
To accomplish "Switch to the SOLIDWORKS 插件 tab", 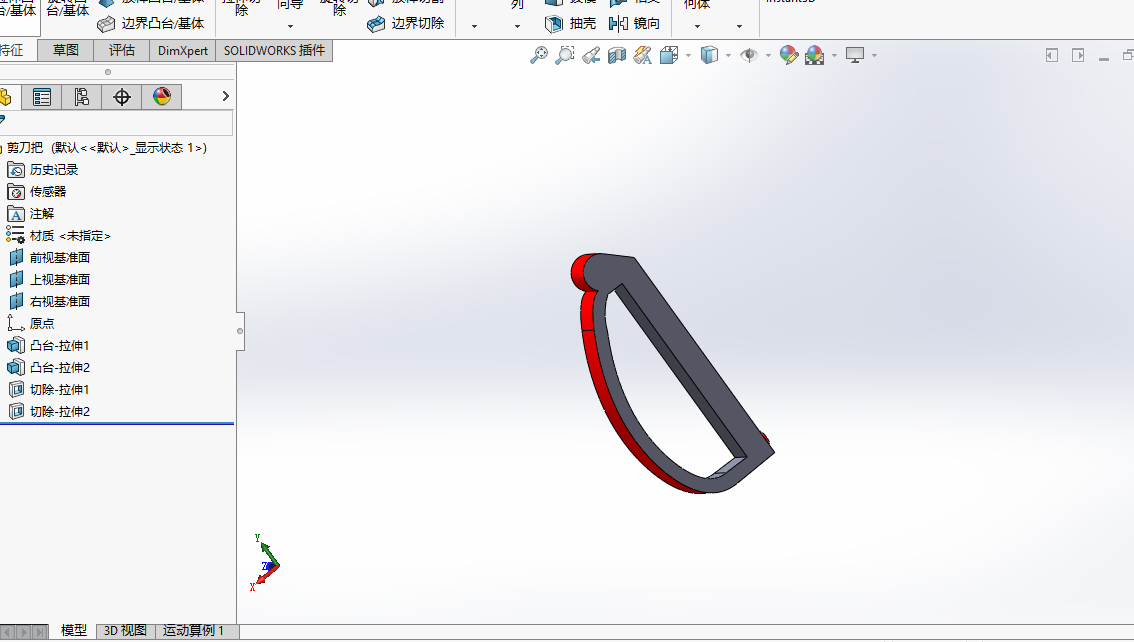I will pos(274,50).
